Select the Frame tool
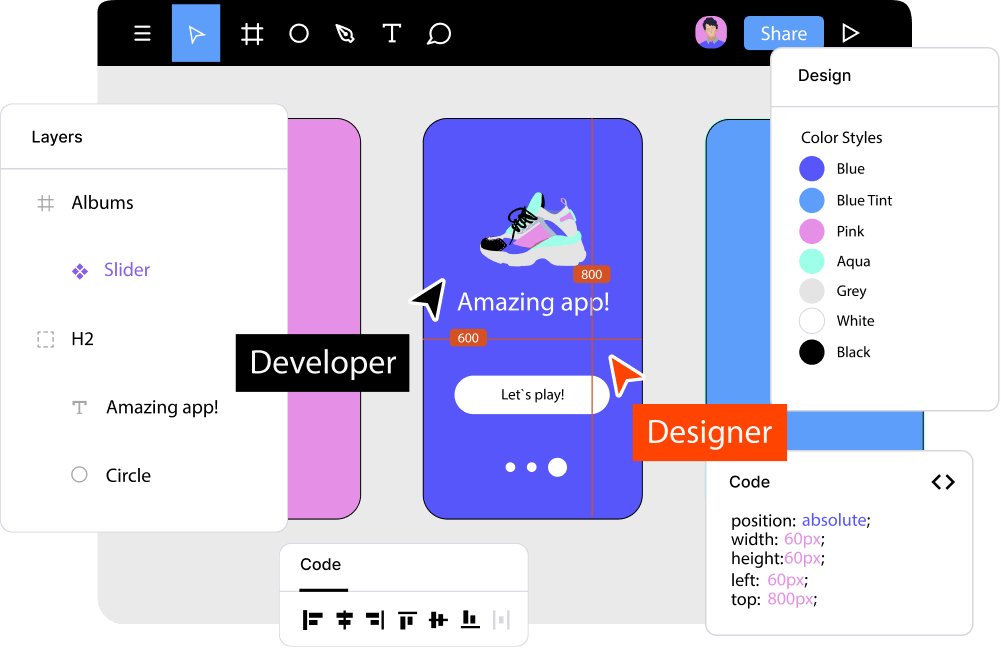 [x=252, y=34]
